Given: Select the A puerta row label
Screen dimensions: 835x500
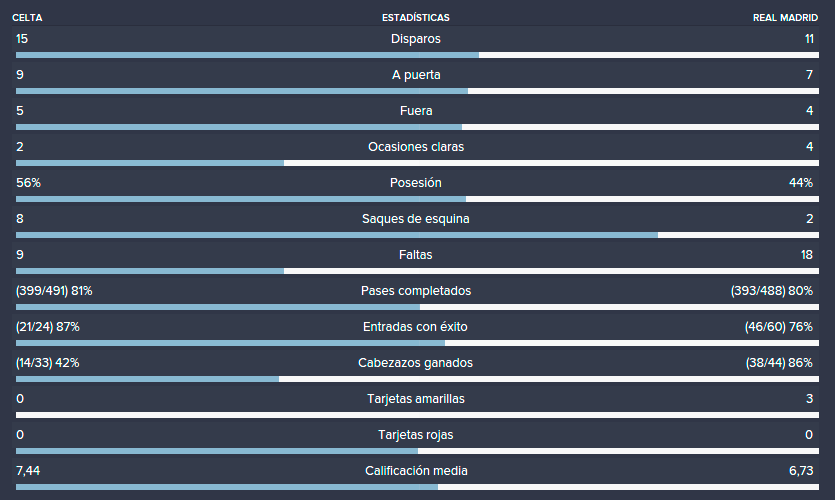Looking at the screenshot, I should pyautogui.click(x=416, y=75).
